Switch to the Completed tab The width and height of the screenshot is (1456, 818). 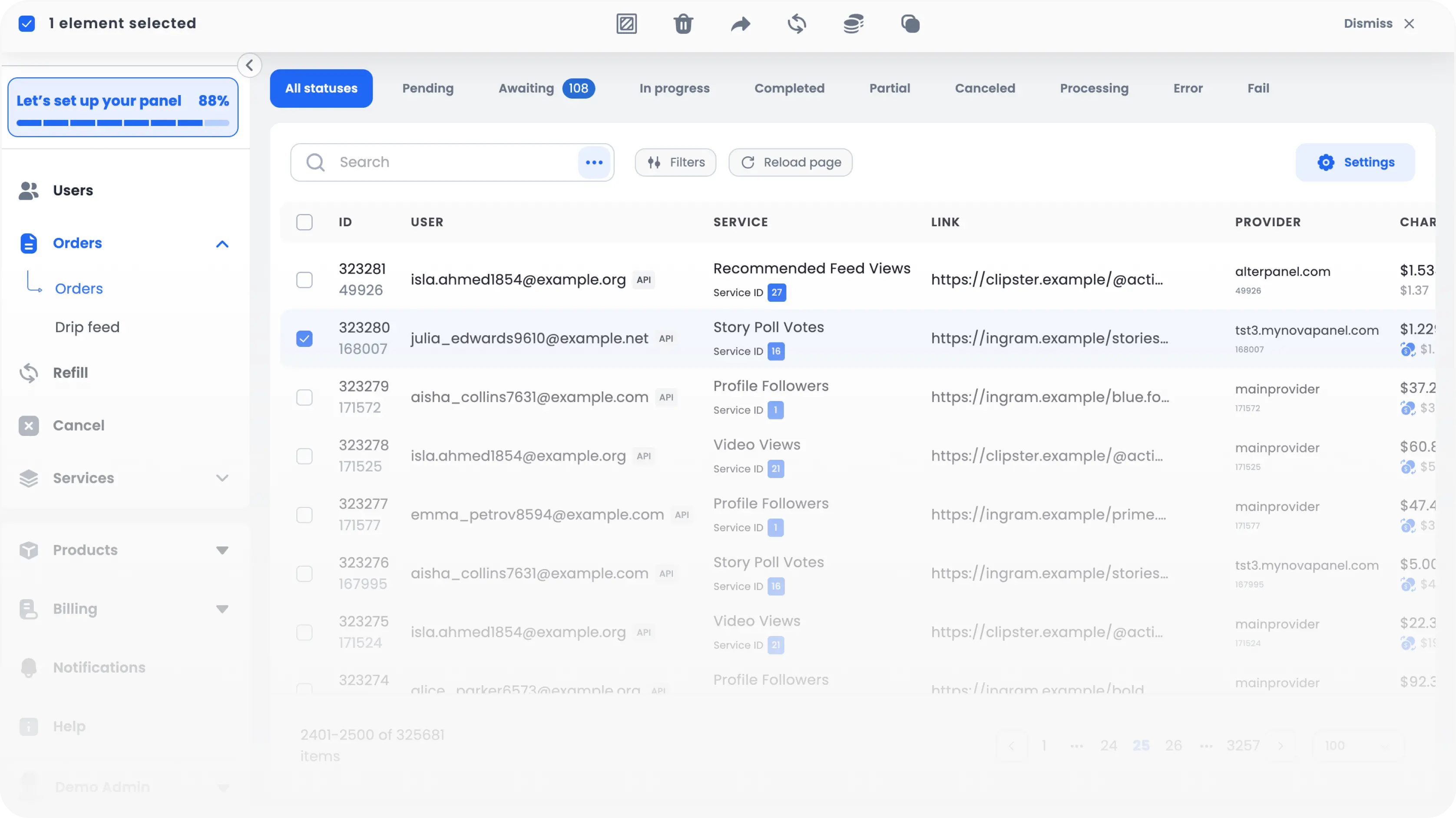789,89
